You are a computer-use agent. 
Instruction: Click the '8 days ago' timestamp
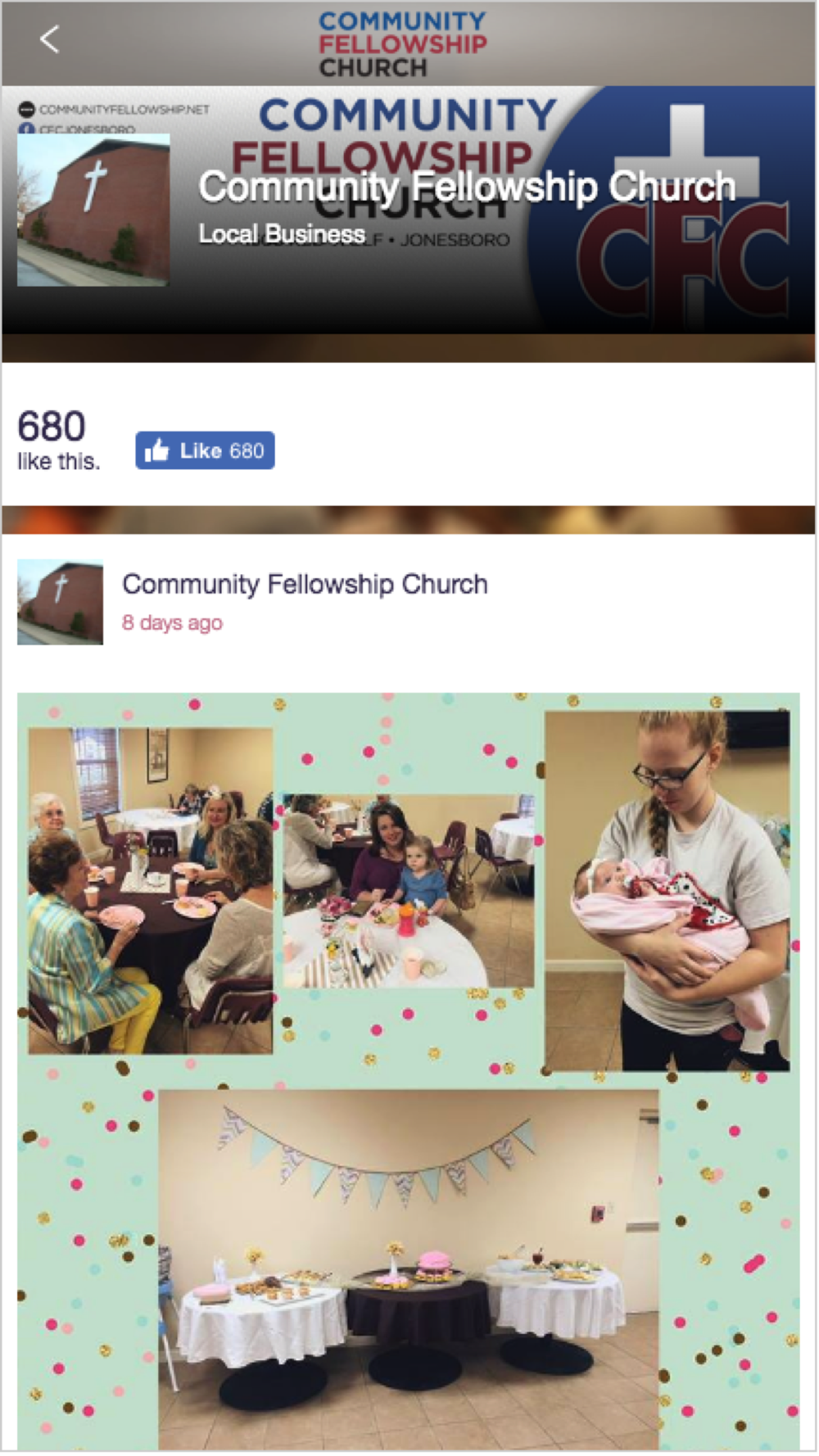172,622
